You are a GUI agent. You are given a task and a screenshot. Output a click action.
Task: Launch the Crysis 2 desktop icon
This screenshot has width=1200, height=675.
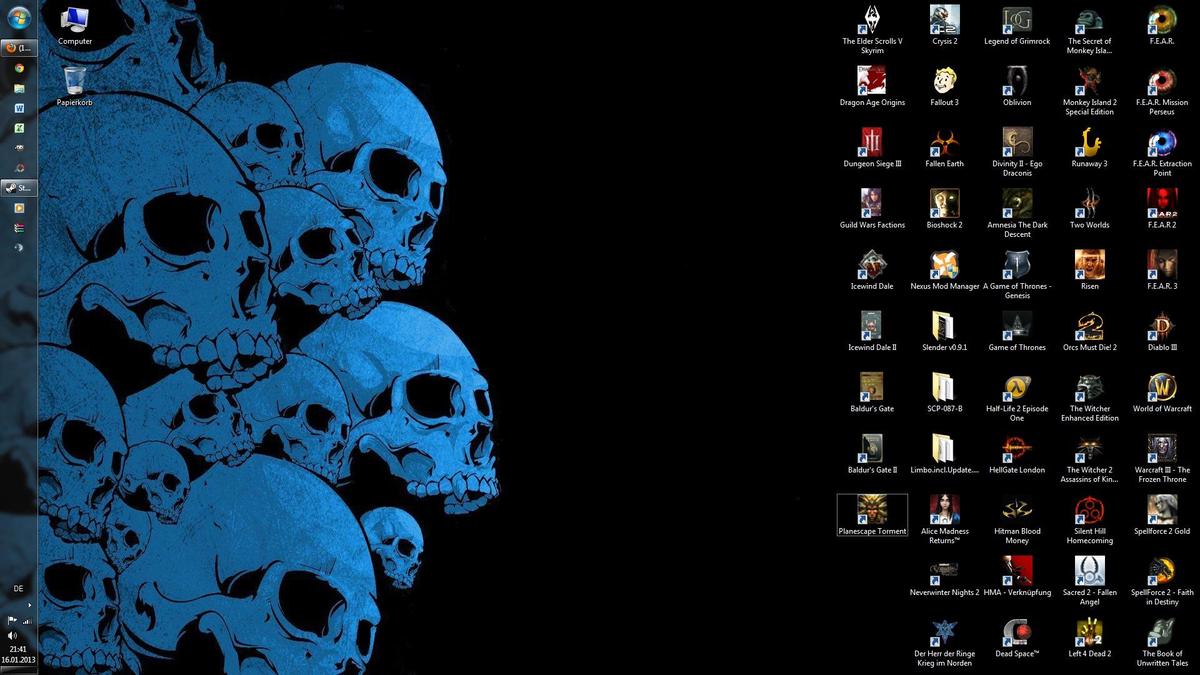(944, 25)
